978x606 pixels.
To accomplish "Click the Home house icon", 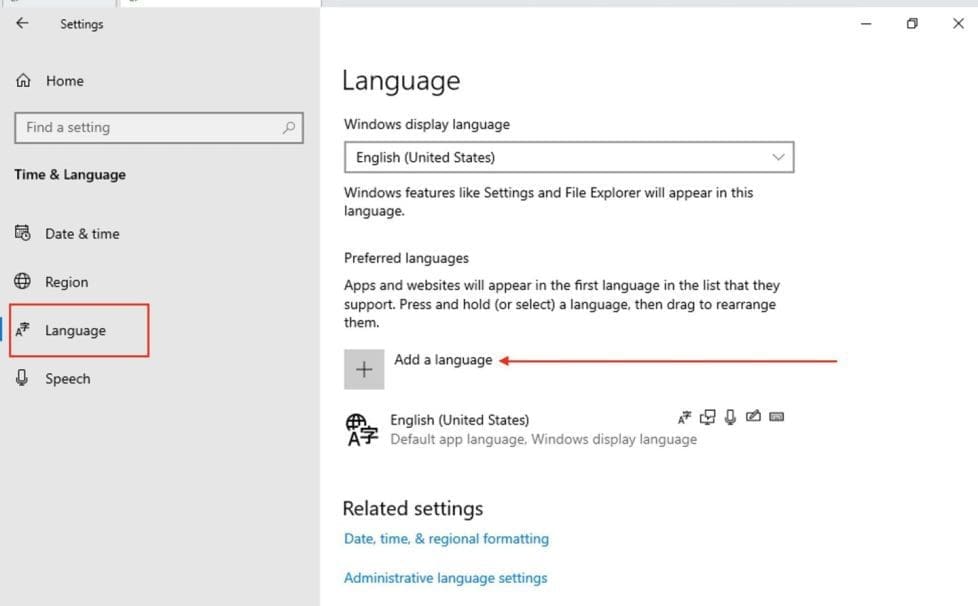I will pos(22,80).
